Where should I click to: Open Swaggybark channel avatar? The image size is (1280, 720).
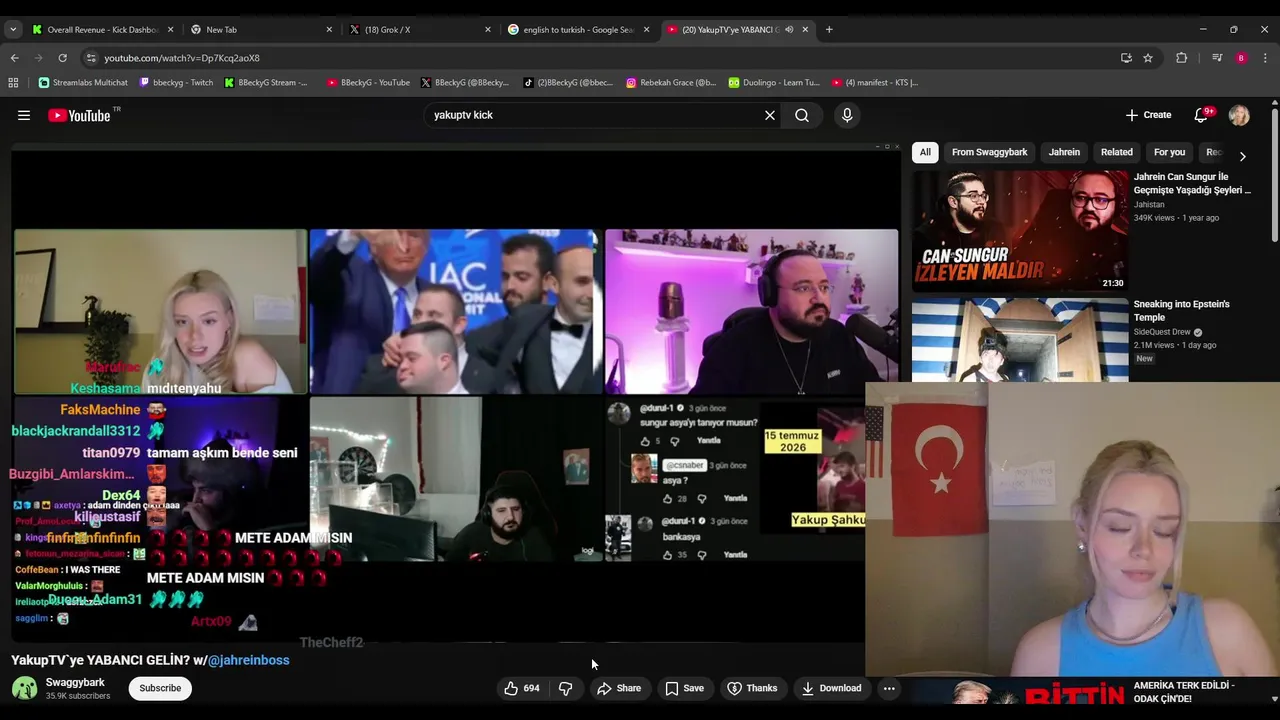tap(24, 688)
